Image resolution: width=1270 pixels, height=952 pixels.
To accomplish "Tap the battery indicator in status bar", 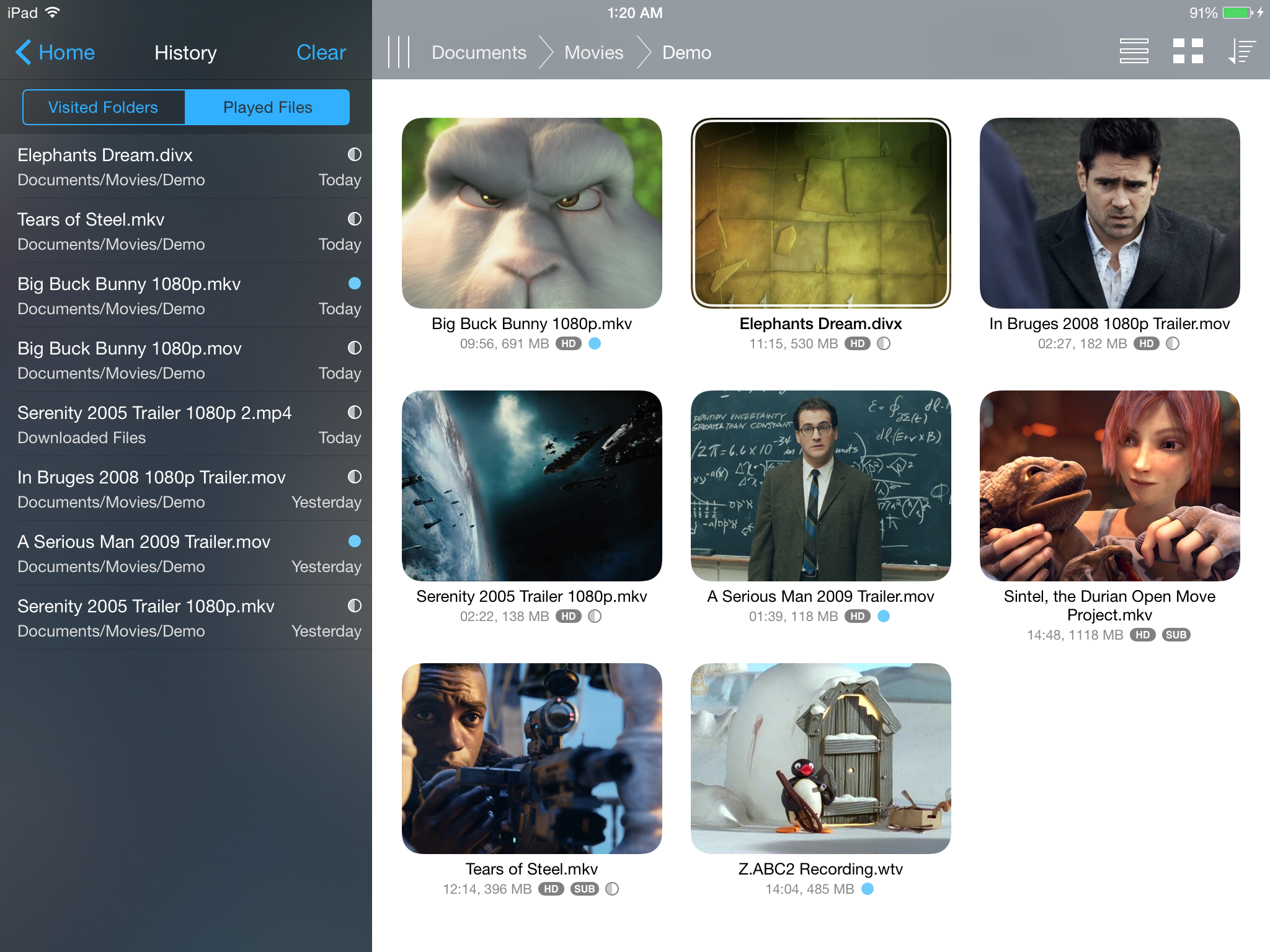I will click(1237, 13).
